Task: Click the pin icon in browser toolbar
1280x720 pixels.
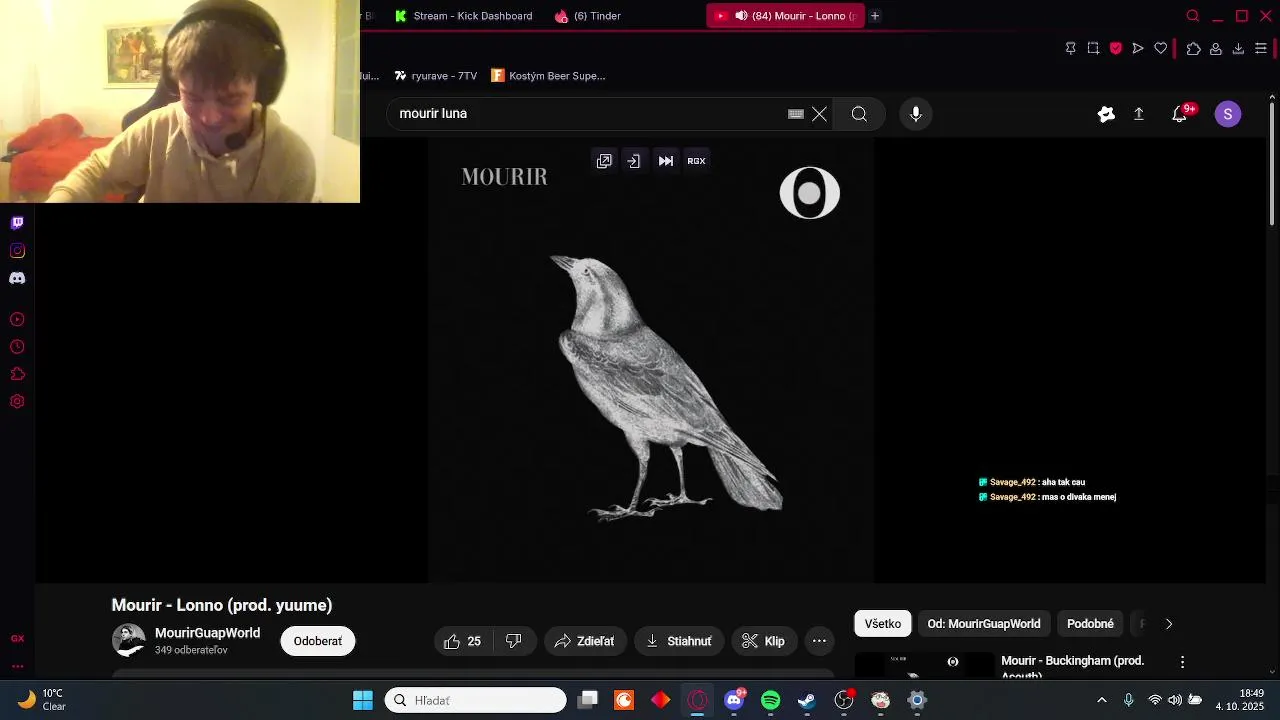Action: pos(1070,48)
